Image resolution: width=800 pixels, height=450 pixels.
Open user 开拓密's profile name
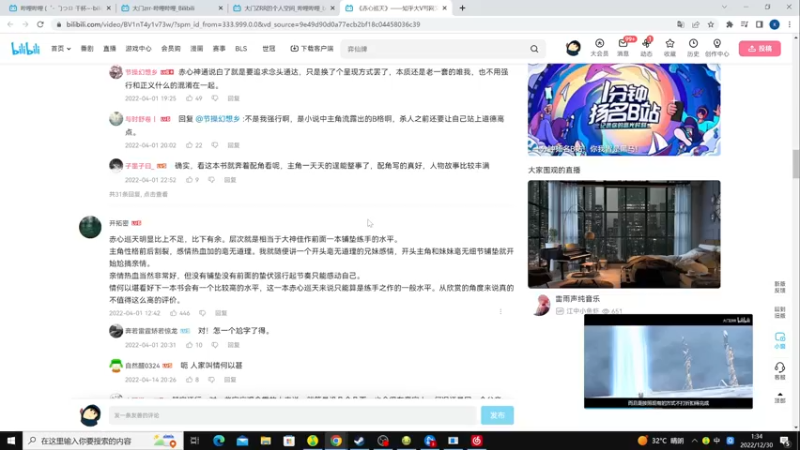[119, 223]
